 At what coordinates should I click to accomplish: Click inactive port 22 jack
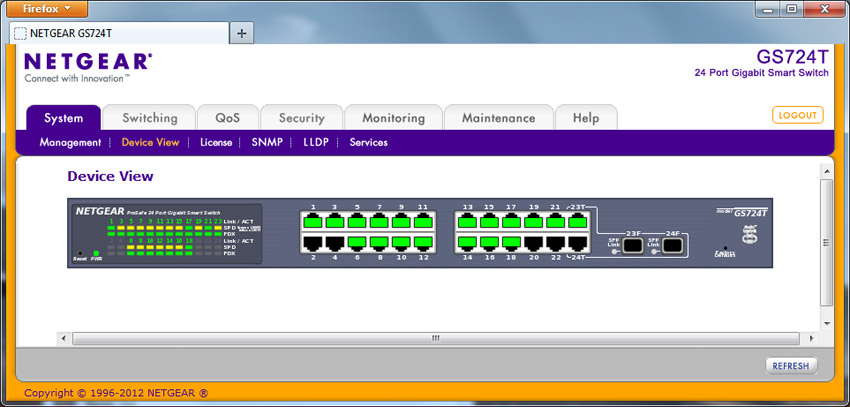click(556, 243)
